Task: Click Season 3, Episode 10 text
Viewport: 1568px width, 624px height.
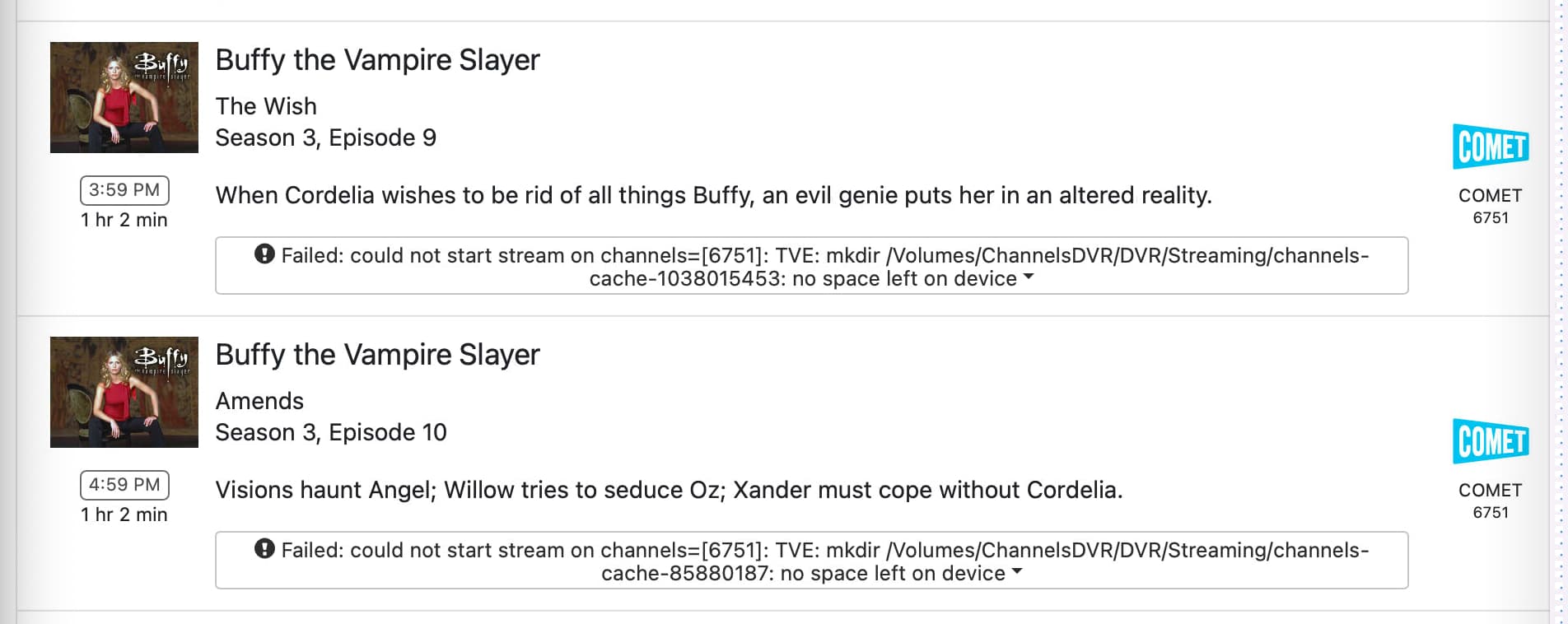Action: pos(330,432)
